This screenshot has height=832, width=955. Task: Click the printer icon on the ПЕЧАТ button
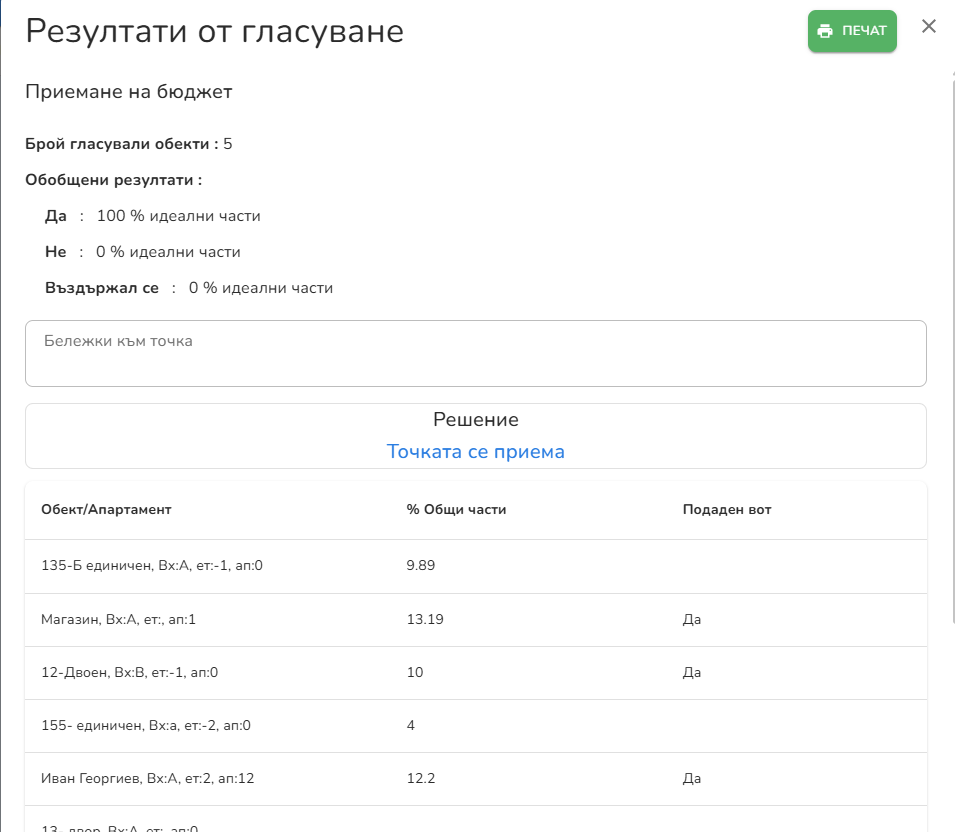point(828,31)
